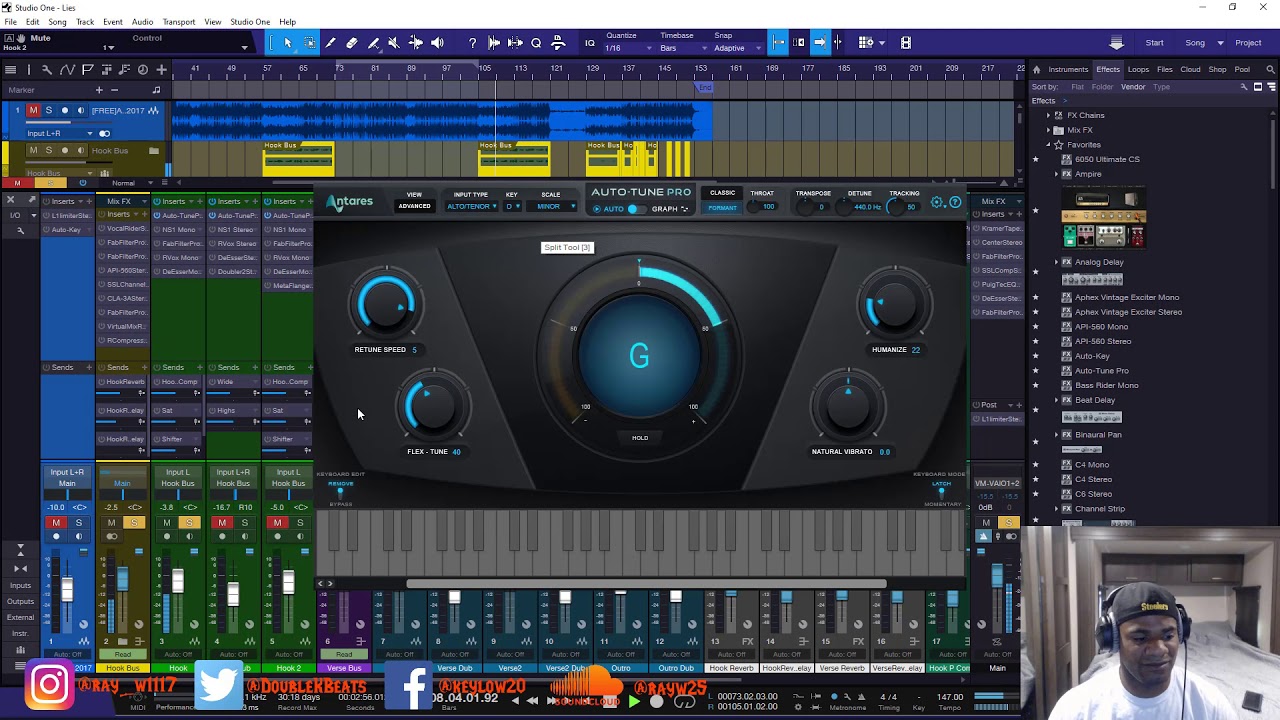Open Auto-Tune Pro help icon
This screenshot has height=720, width=1280.
(x=955, y=203)
